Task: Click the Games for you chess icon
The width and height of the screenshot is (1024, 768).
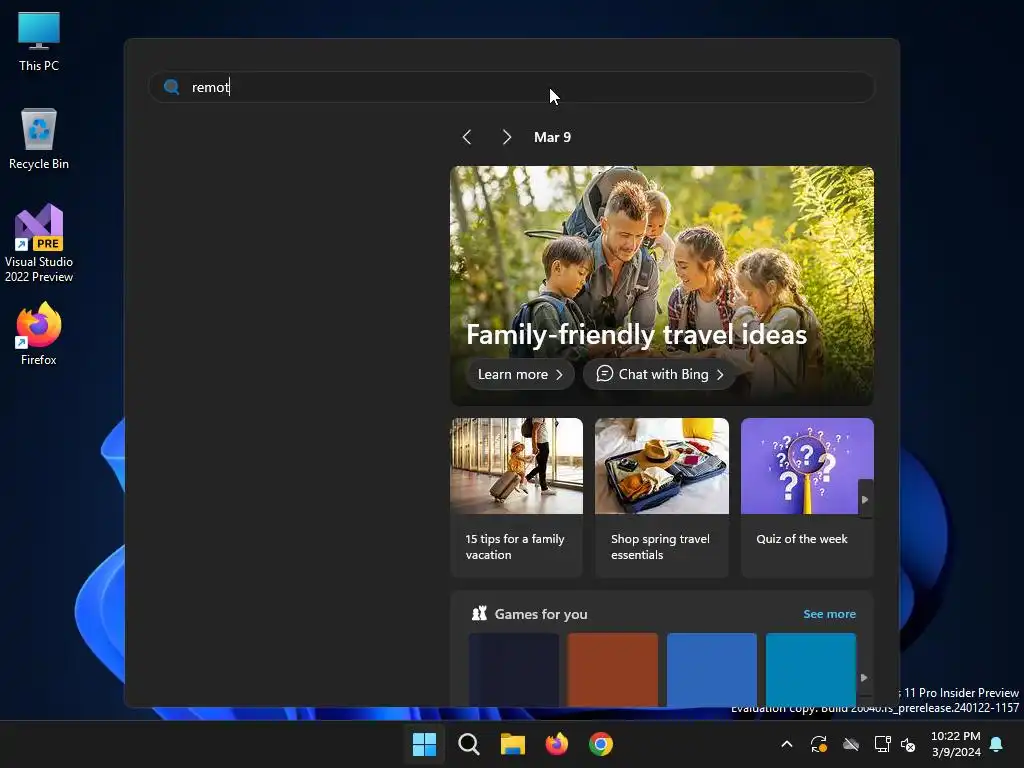Action: [479, 613]
